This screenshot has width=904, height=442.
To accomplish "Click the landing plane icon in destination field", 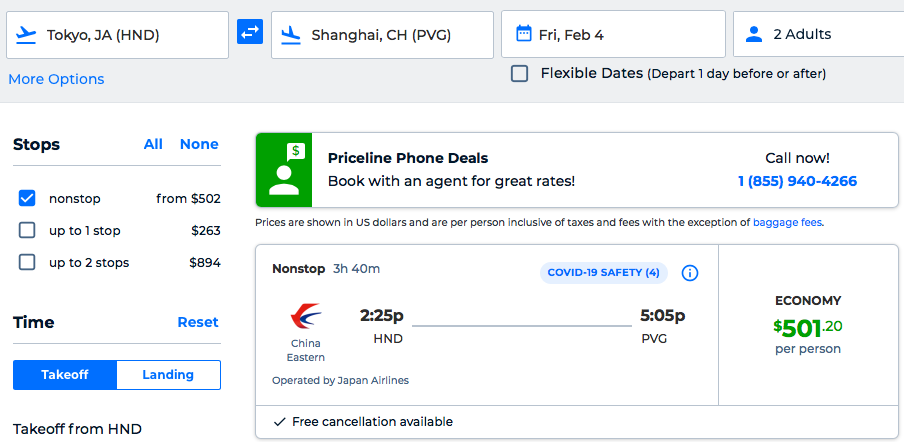I will coord(292,35).
